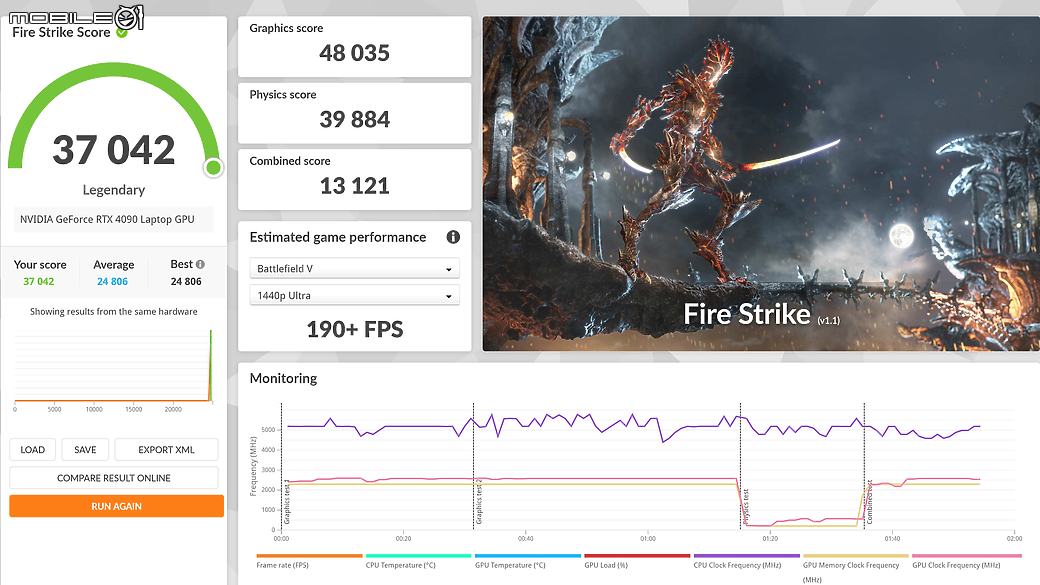Open the Battlefield V game dropdown
The image size is (1040, 585).
[x=354, y=269]
